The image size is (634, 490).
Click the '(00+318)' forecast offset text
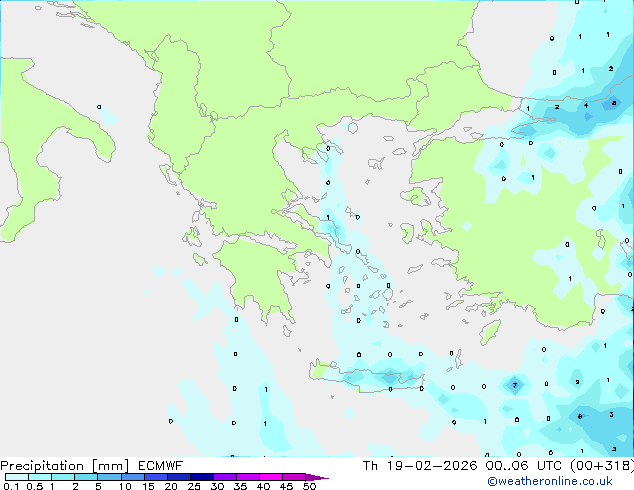pos(602,466)
